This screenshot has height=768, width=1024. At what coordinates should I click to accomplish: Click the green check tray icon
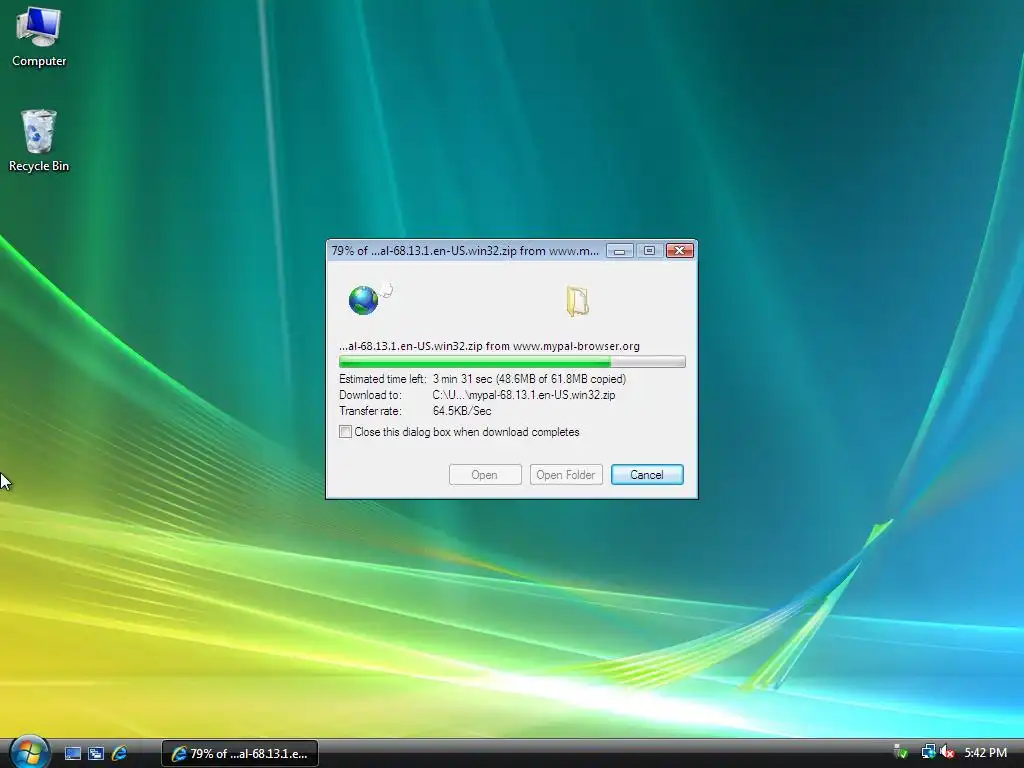click(x=901, y=752)
